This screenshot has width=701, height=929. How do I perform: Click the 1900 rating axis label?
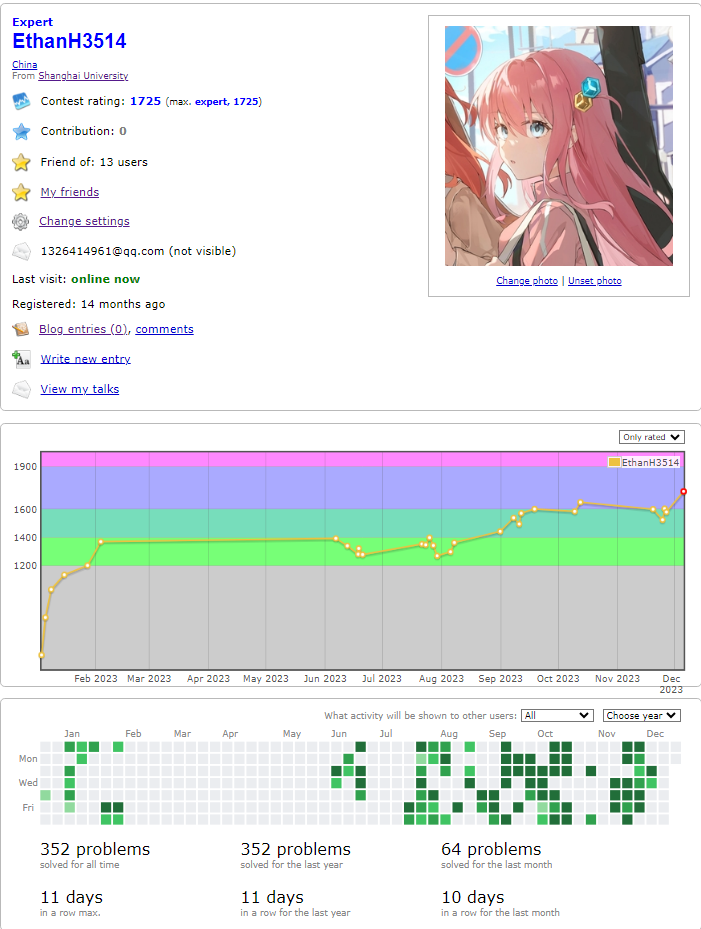click(25, 467)
